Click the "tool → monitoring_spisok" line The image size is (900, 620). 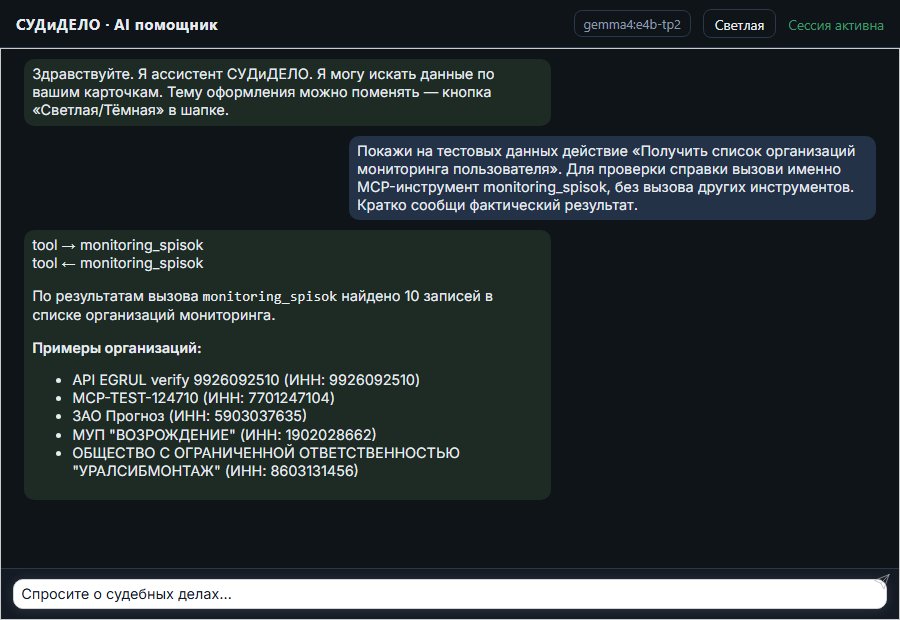point(118,245)
